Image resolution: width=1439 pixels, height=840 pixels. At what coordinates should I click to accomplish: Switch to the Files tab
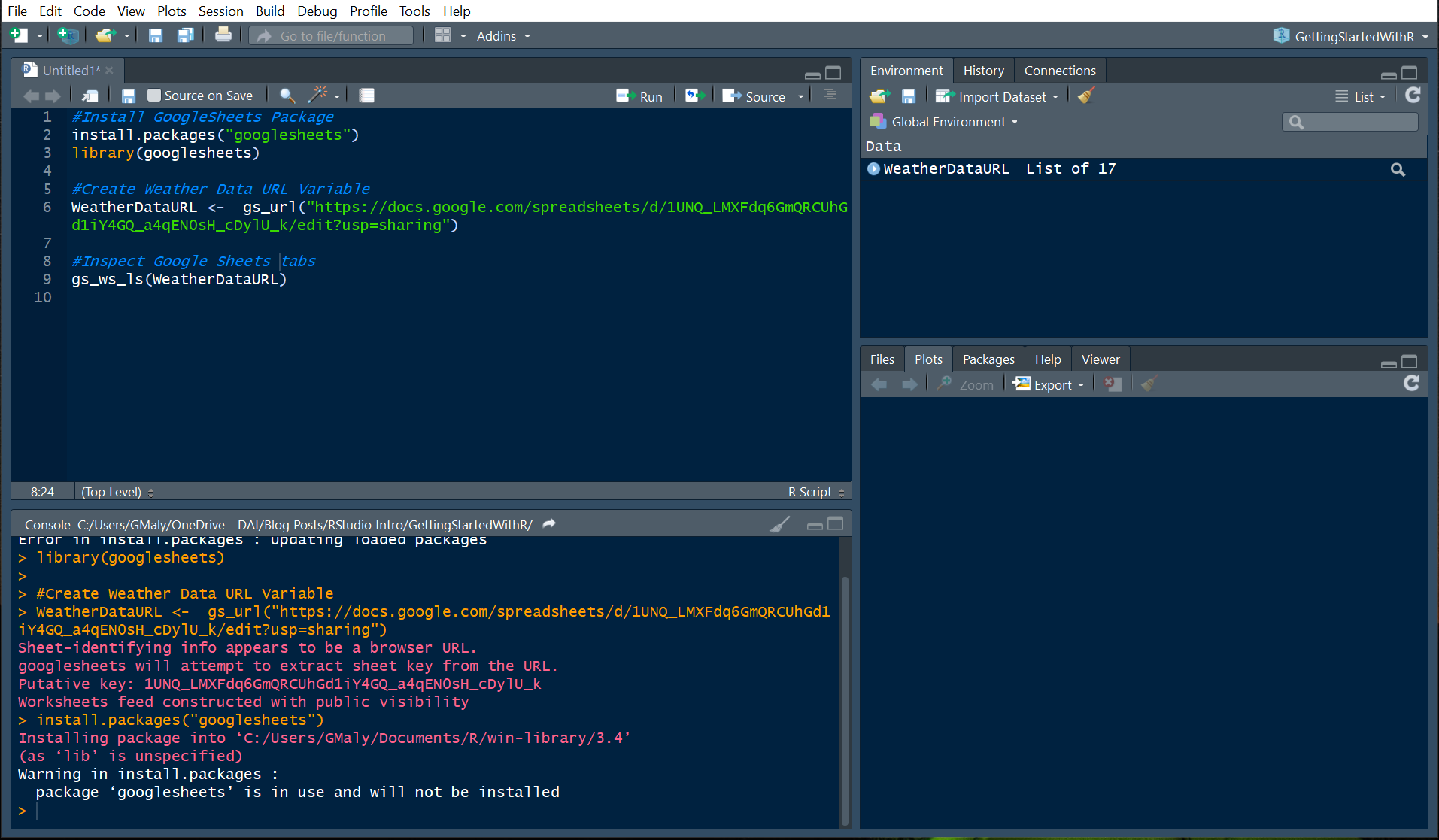[x=882, y=359]
